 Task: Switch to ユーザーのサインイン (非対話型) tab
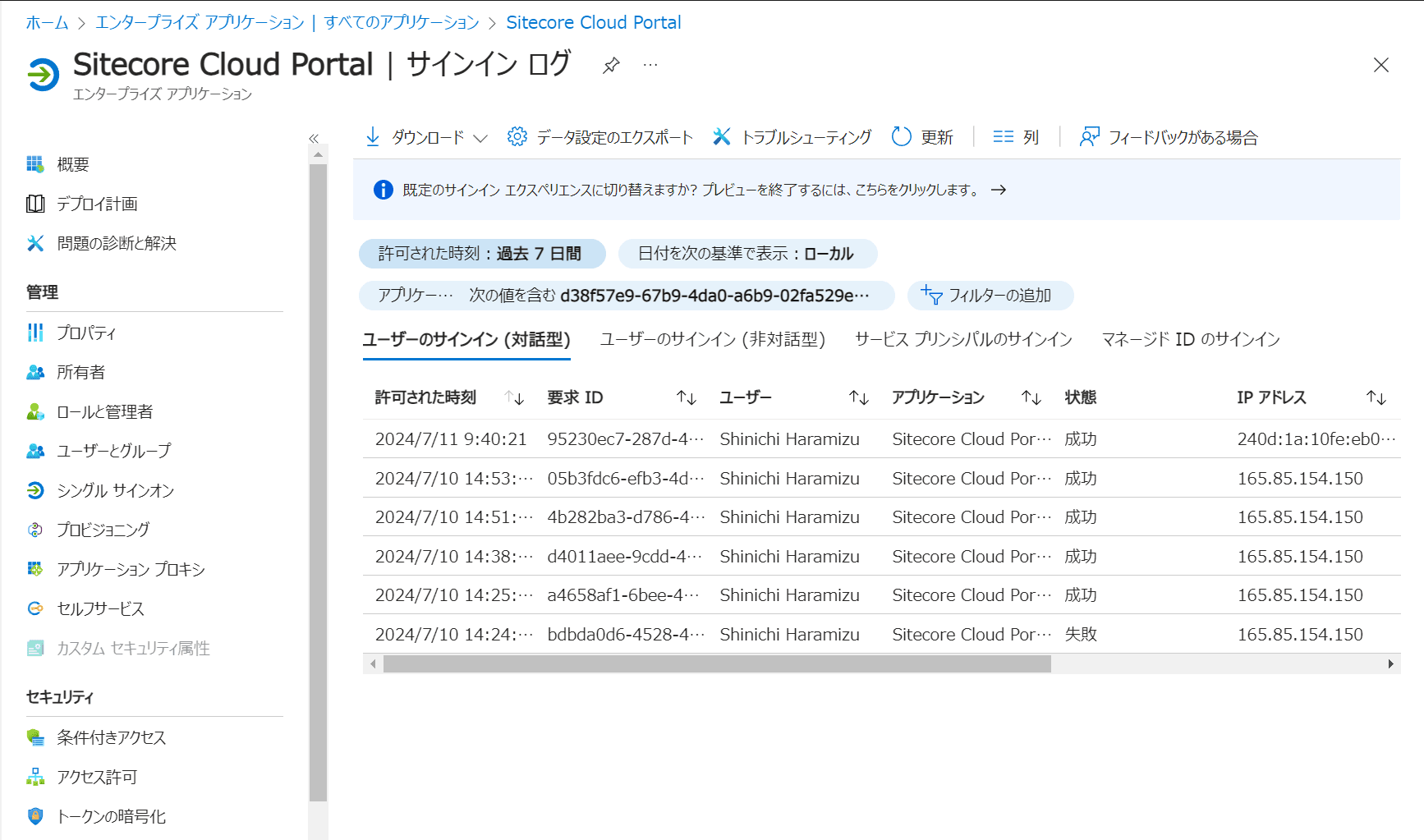[712, 339]
